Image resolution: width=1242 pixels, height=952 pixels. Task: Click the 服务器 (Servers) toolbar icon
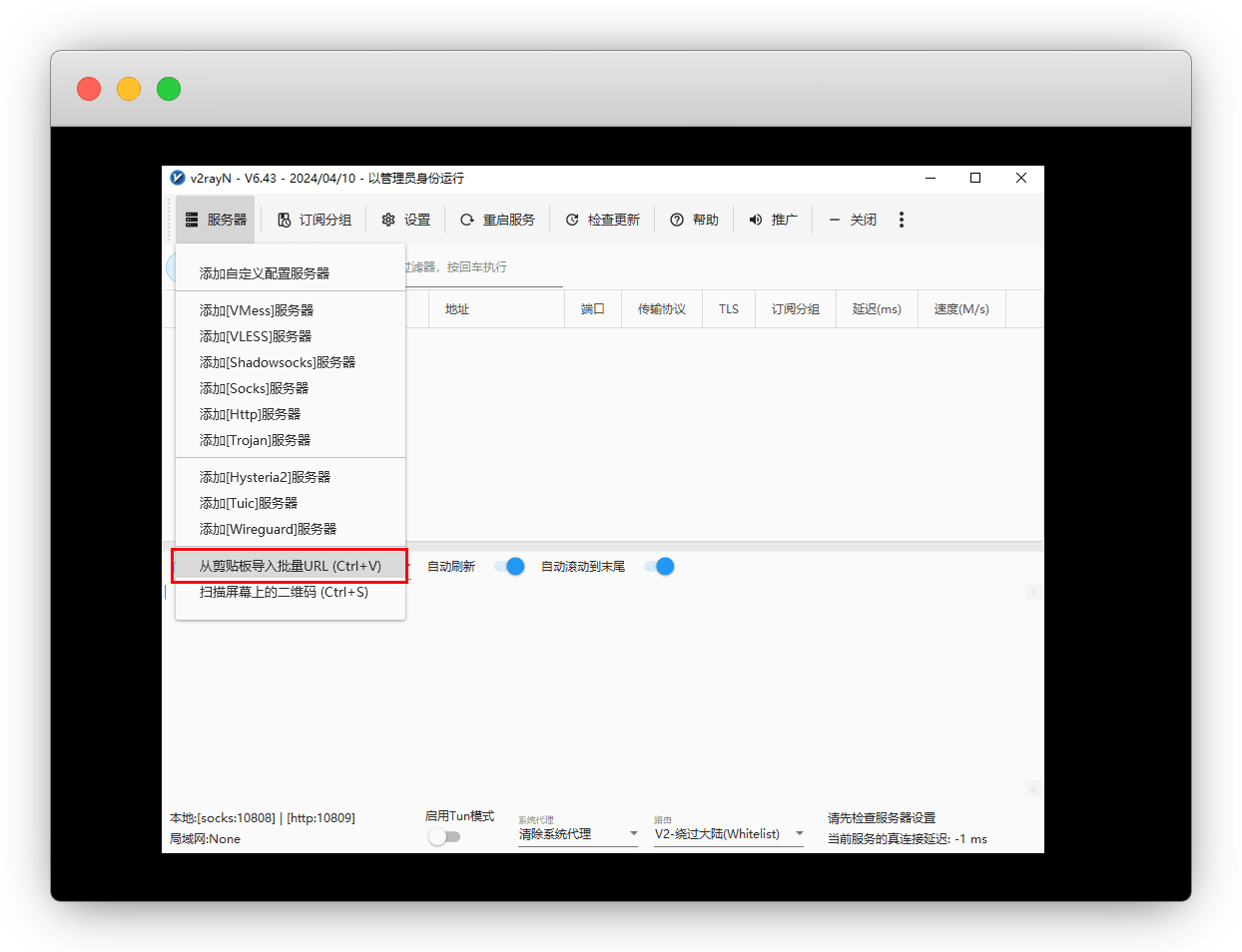click(193, 220)
